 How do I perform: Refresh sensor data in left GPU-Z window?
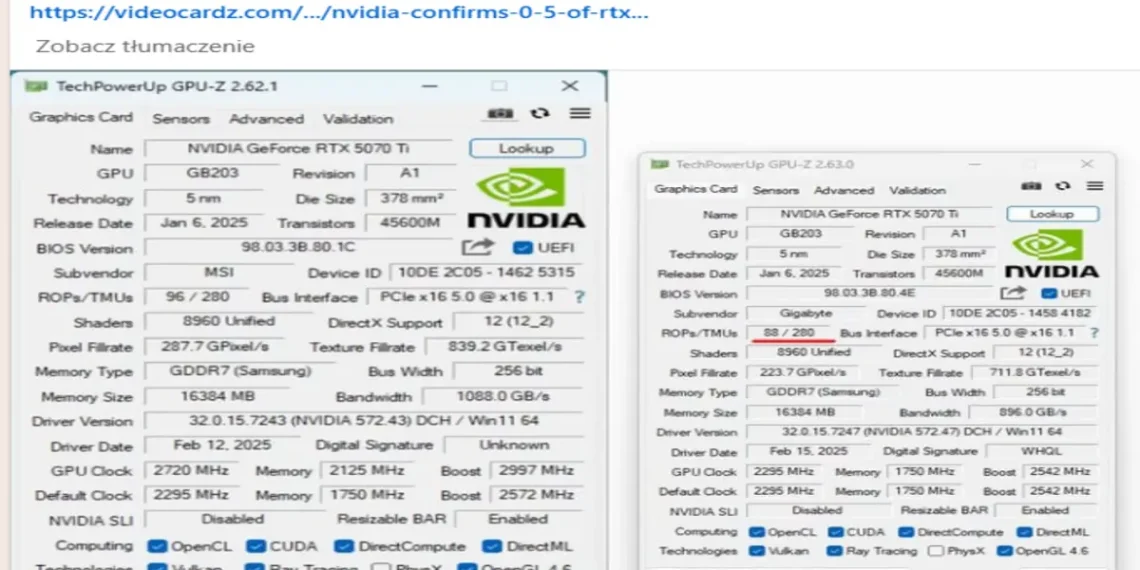coord(540,113)
